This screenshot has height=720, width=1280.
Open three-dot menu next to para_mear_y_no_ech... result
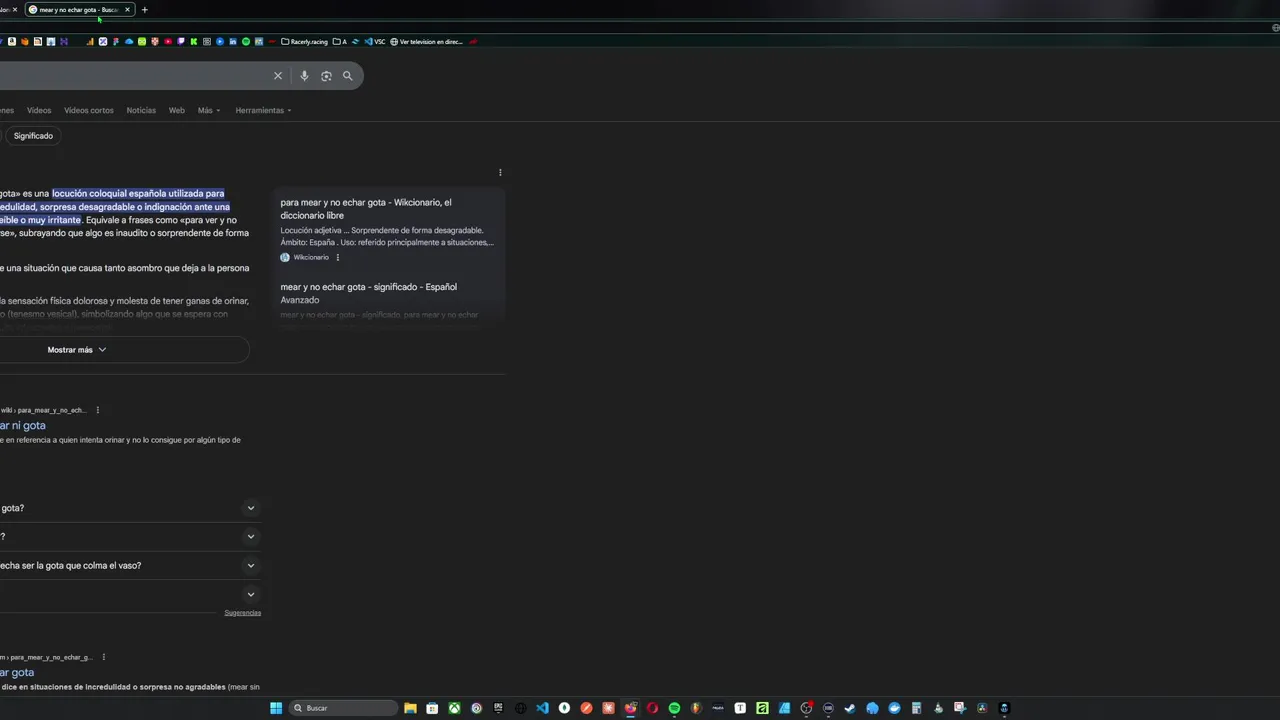point(97,410)
